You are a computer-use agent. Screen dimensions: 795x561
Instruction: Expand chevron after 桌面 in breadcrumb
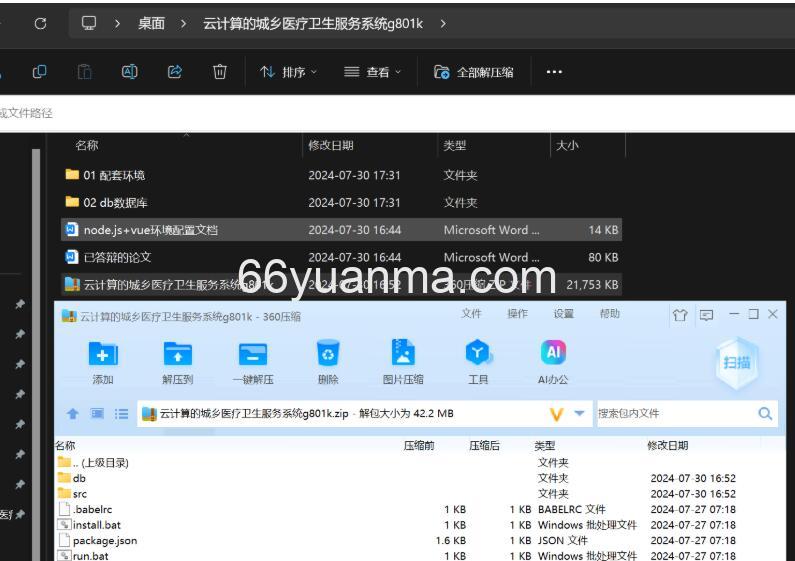184,23
